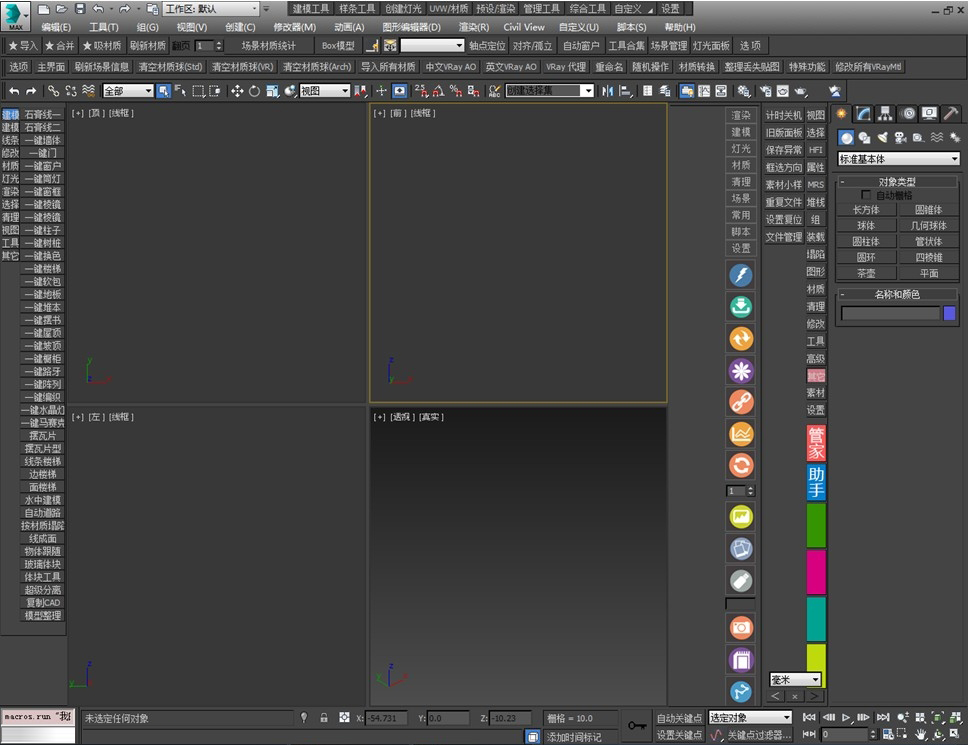Click the selection lock toggle icon
Screen dimensions: 968x745
[323, 718]
